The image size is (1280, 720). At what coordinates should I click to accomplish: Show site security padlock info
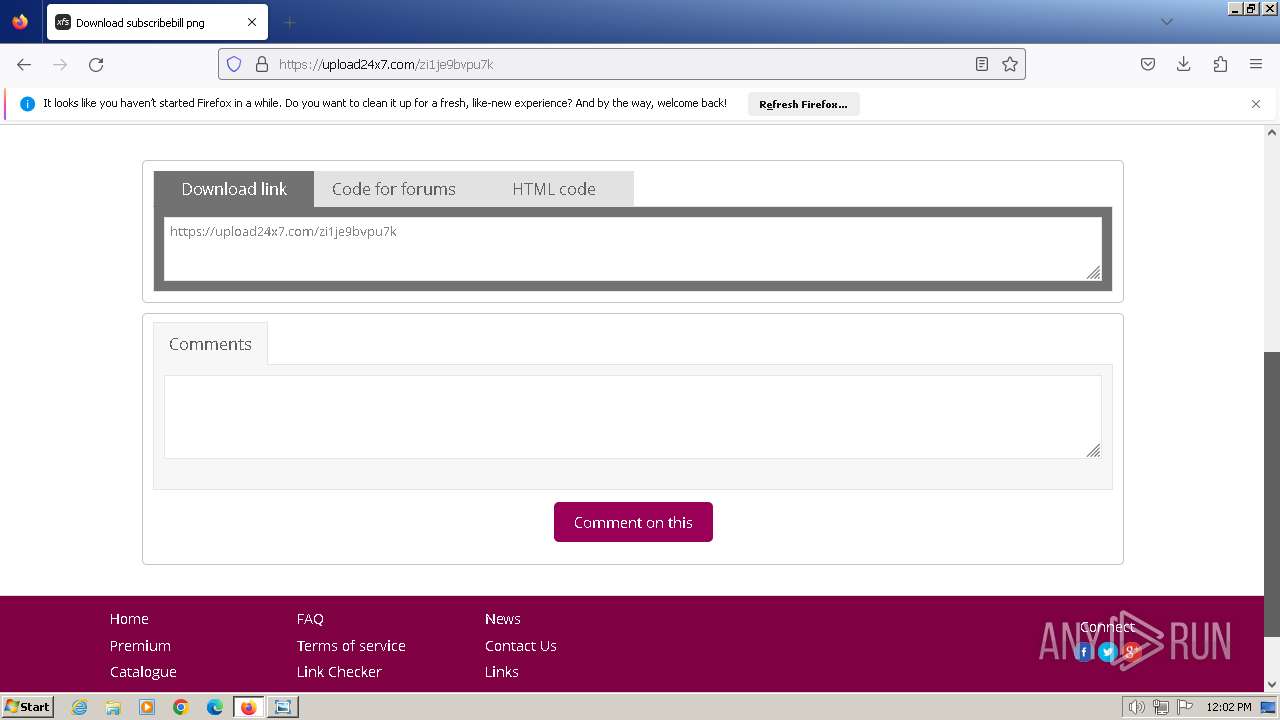click(x=262, y=64)
